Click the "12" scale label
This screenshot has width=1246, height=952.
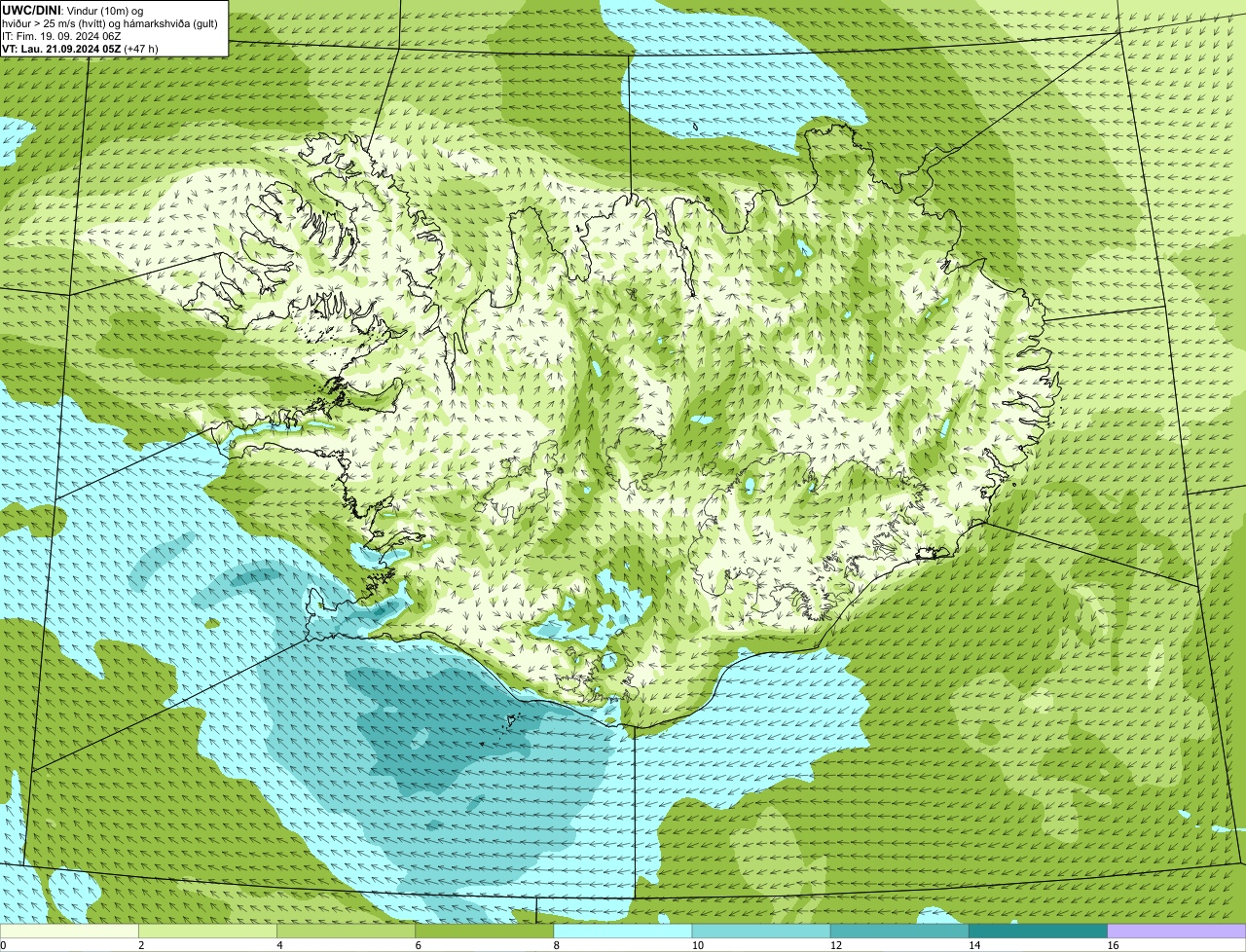point(835,945)
